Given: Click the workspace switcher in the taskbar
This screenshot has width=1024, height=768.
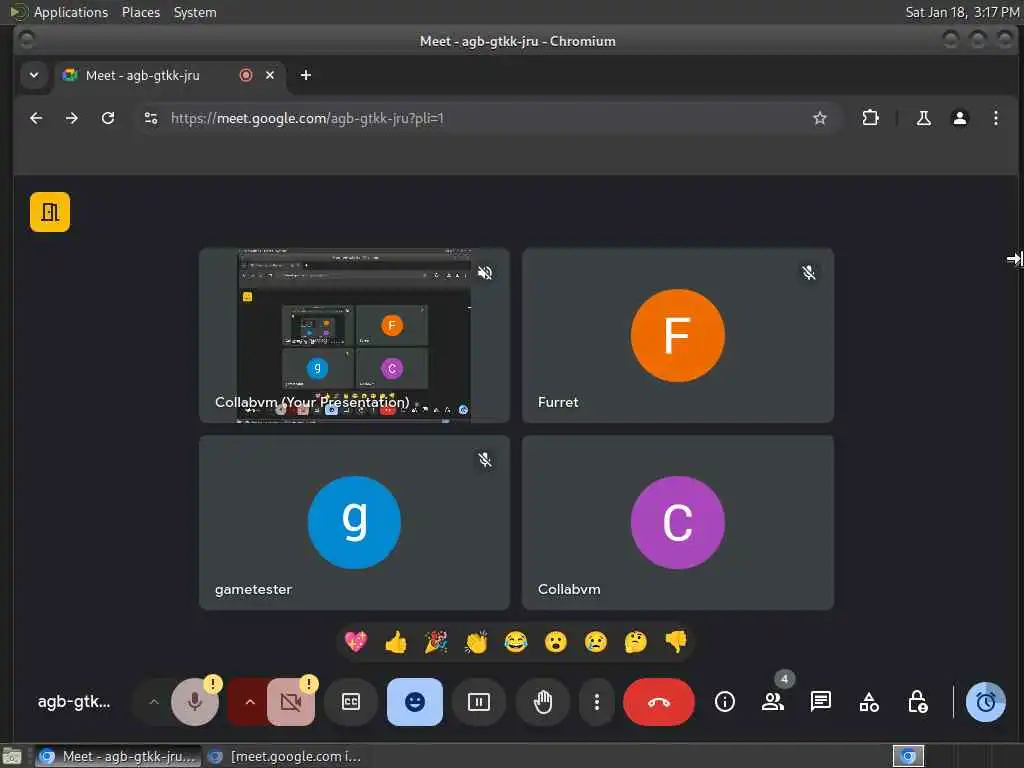Looking at the screenshot, I should pos(908,756).
